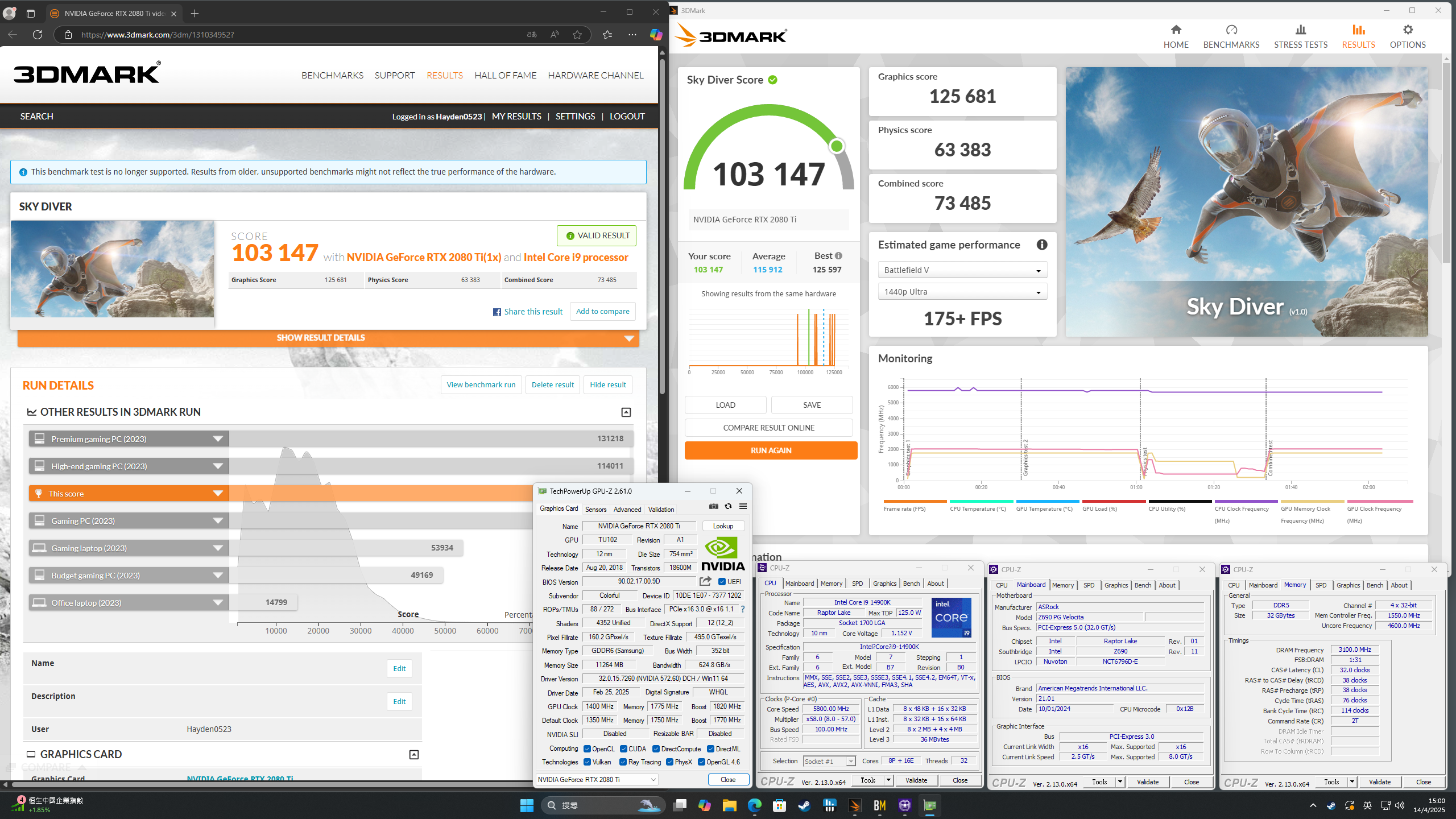Open GPU selection dropdown in GPU-Z
The image size is (1456, 819).
597,779
